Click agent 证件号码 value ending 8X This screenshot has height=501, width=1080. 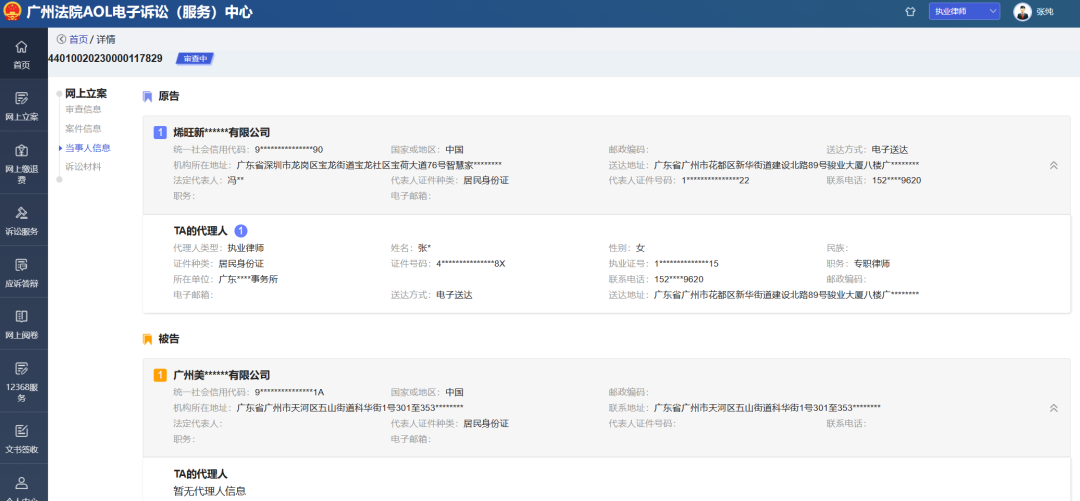pos(471,263)
